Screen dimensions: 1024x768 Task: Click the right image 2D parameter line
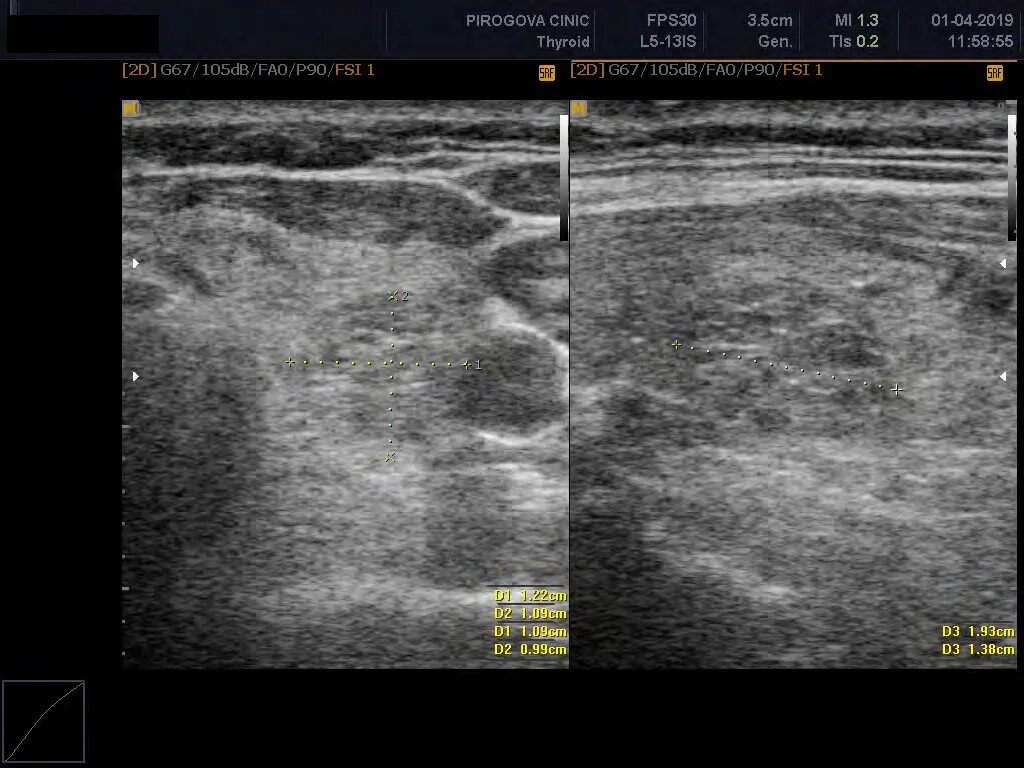pos(696,70)
